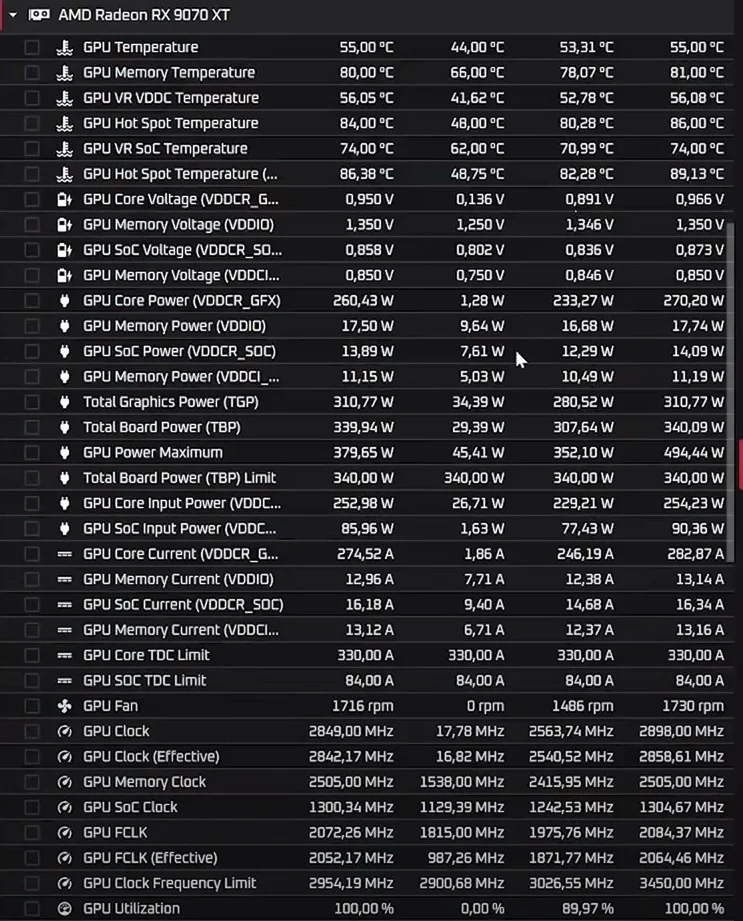Click the plug icon for Total Graphics Power (TGP)
This screenshot has height=921, width=743.
coord(65,402)
